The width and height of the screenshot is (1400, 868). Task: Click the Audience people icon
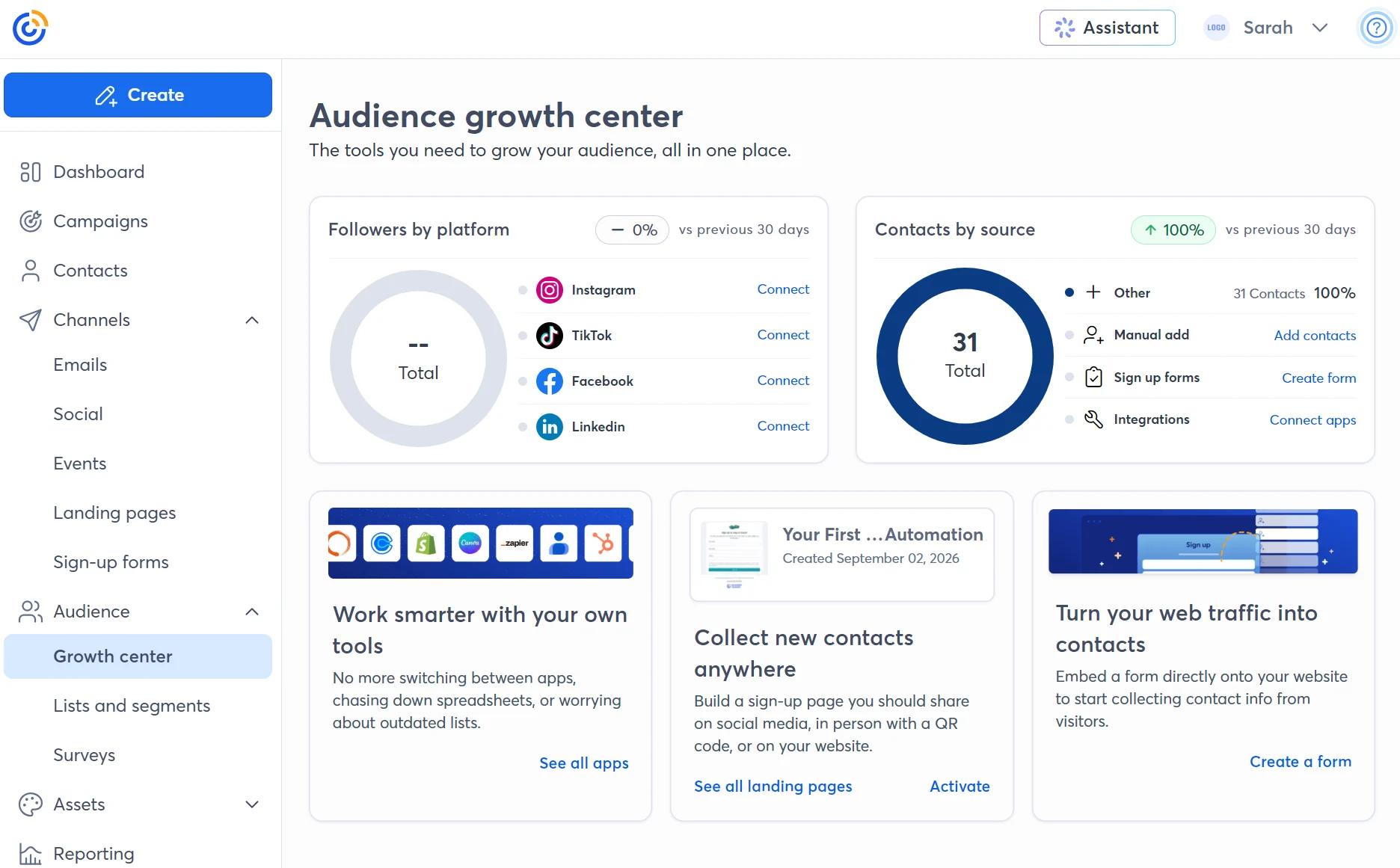pos(31,612)
